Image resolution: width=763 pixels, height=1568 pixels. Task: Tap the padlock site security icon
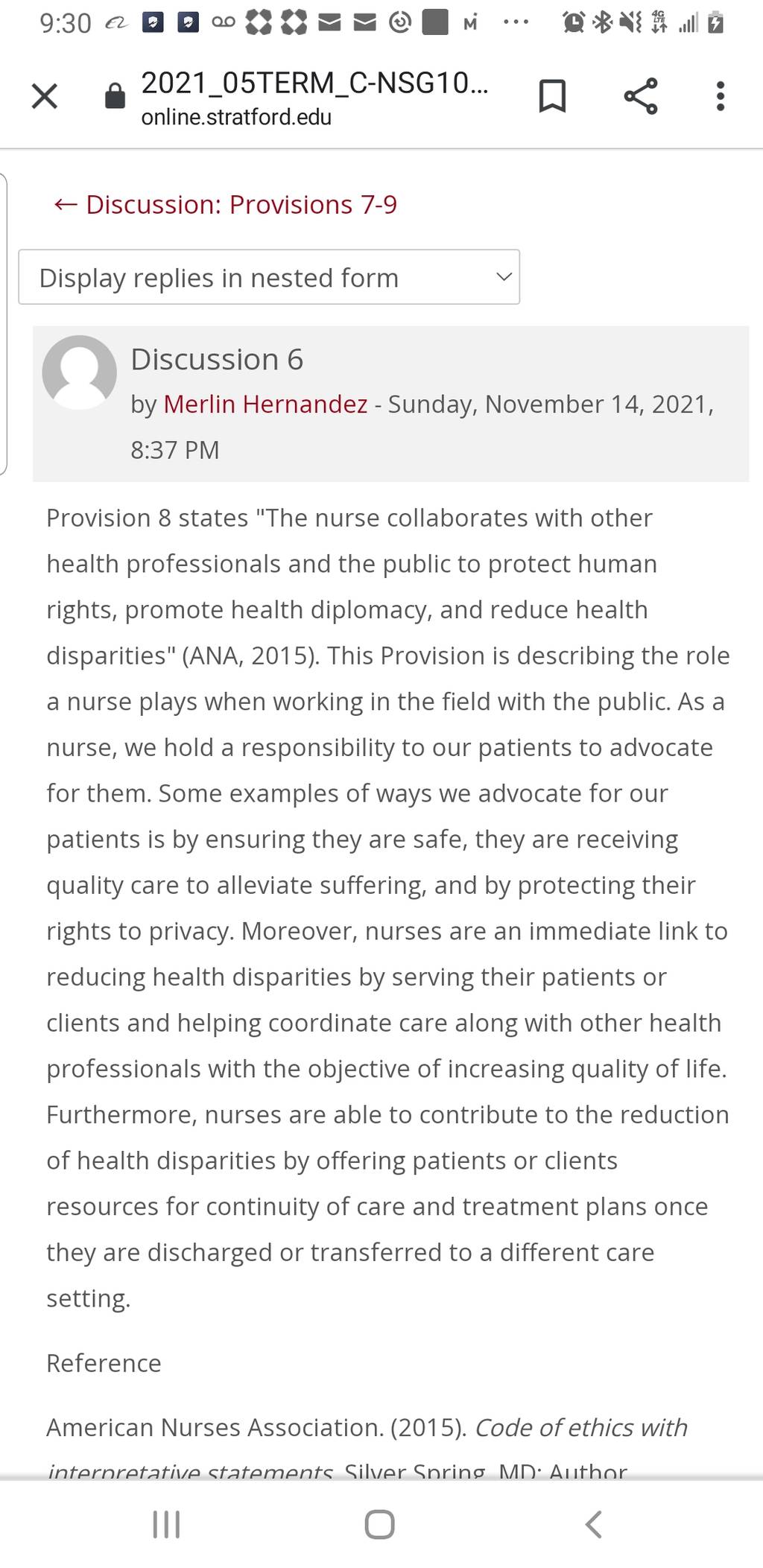pos(115,95)
